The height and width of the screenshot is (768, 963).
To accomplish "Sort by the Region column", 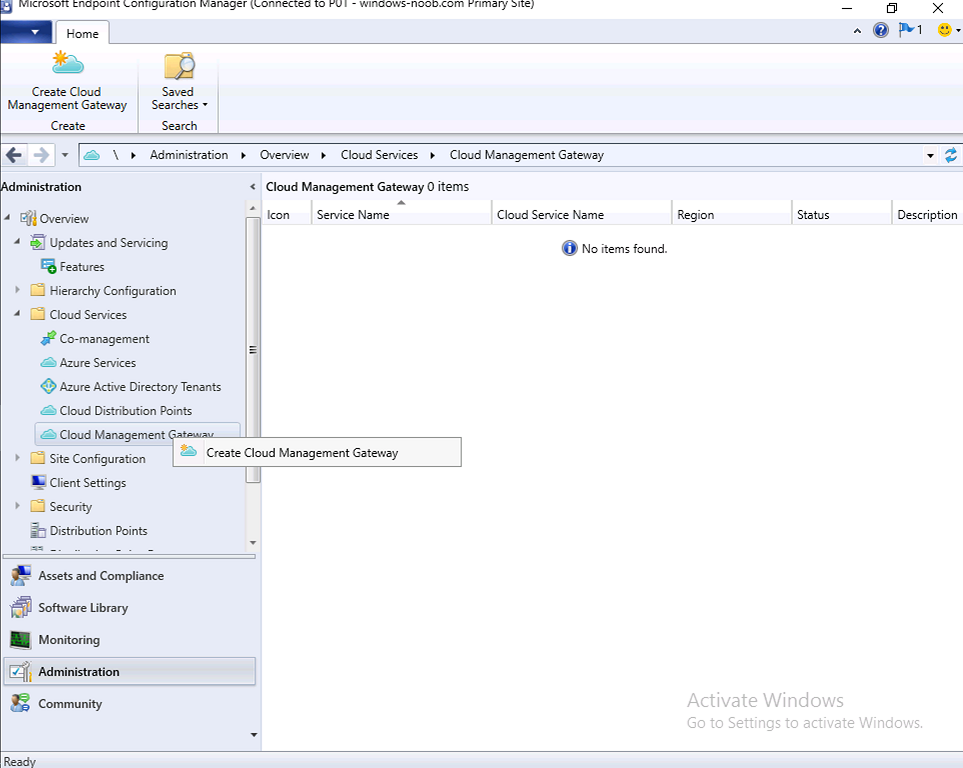I will pos(731,214).
